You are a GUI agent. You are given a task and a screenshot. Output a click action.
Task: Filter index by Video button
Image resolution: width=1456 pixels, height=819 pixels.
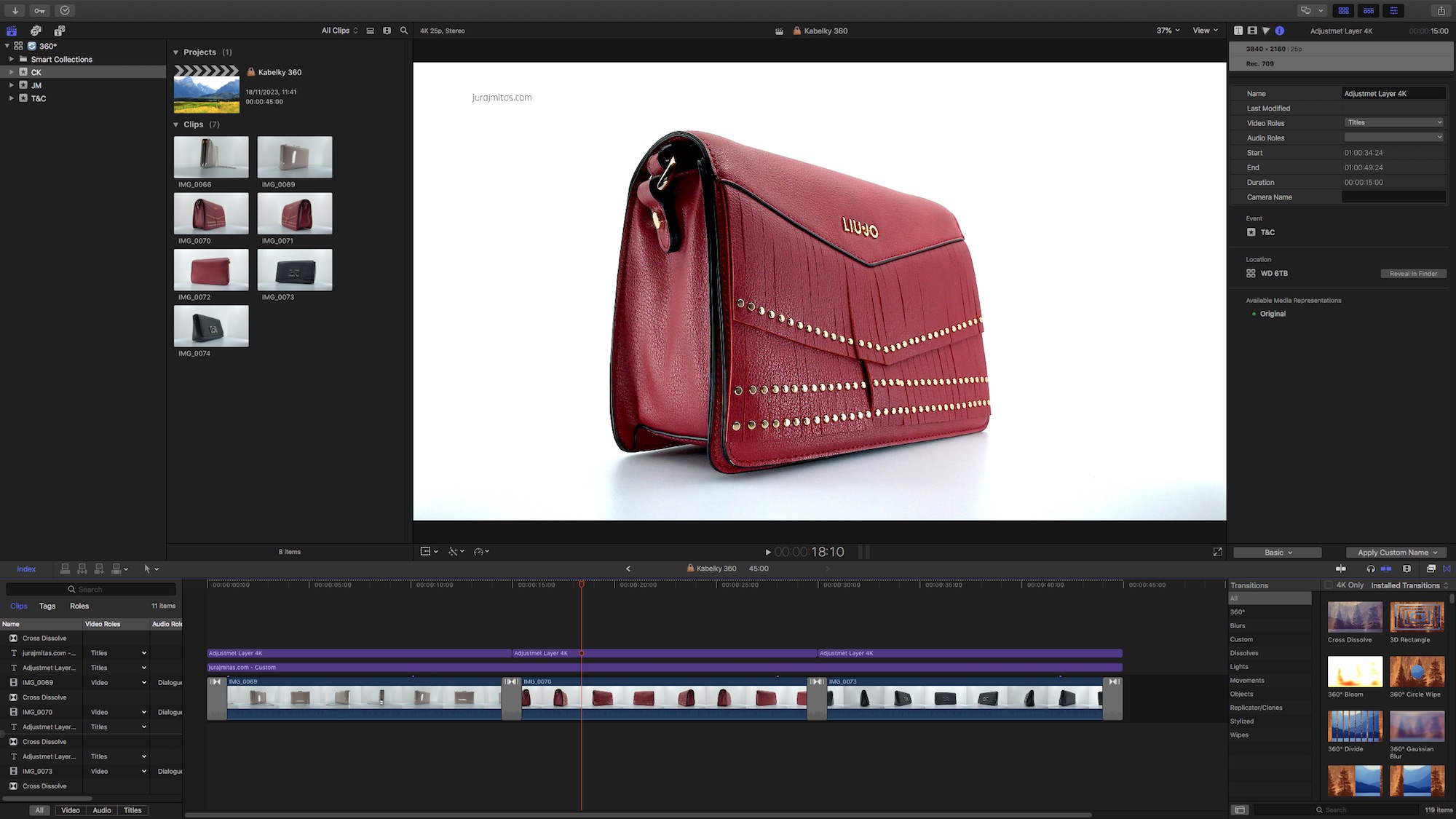point(71,810)
